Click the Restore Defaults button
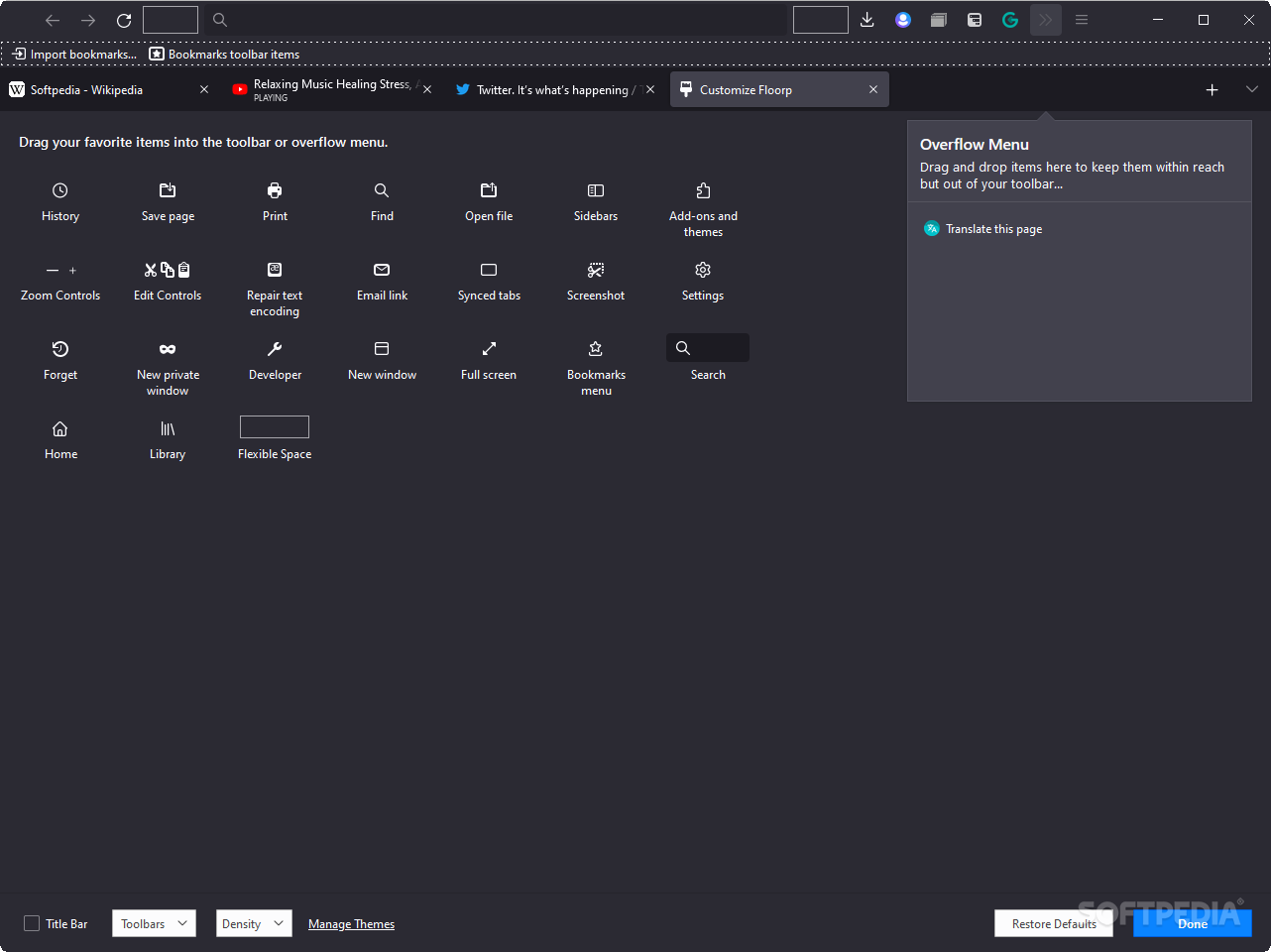 1054,923
